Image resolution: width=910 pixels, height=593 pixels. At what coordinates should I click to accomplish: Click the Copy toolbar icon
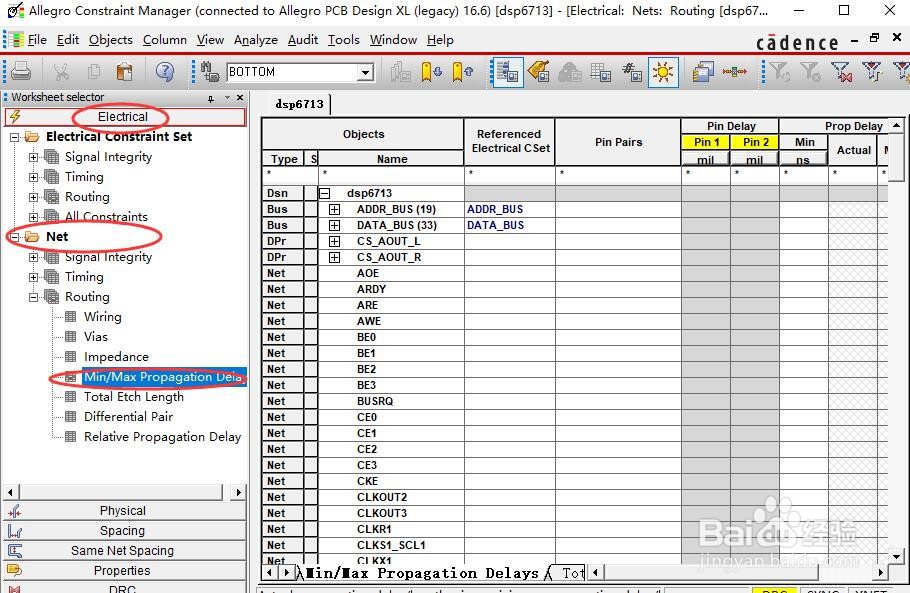(x=93, y=71)
